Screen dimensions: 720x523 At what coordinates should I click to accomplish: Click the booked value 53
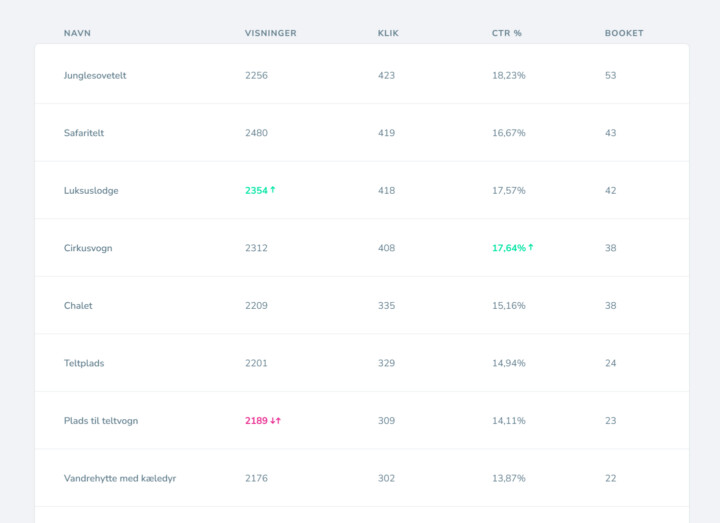tap(610, 75)
